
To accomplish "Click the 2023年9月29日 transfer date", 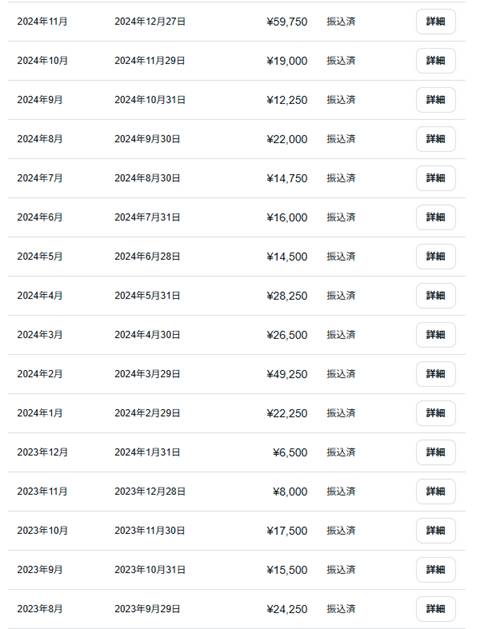I will pyautogui.click(x=147, y=609).
